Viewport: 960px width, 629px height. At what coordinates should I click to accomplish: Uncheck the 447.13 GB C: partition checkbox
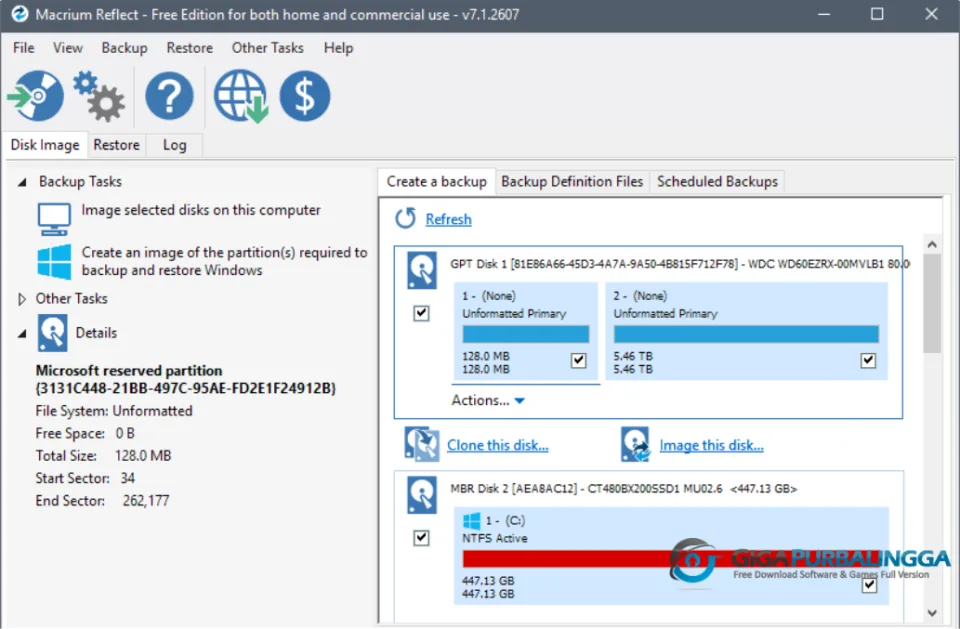(x=869, y=586)
